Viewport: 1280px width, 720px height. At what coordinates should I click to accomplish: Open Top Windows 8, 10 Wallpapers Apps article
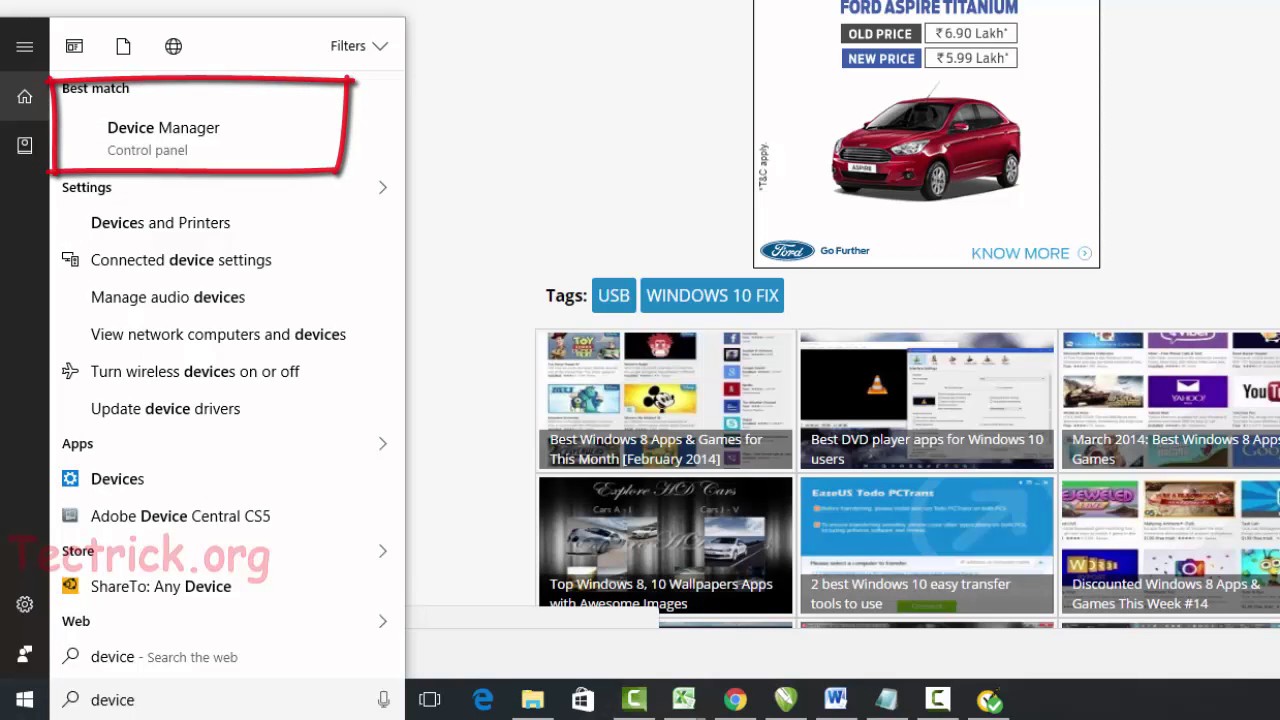pos(666,545)
